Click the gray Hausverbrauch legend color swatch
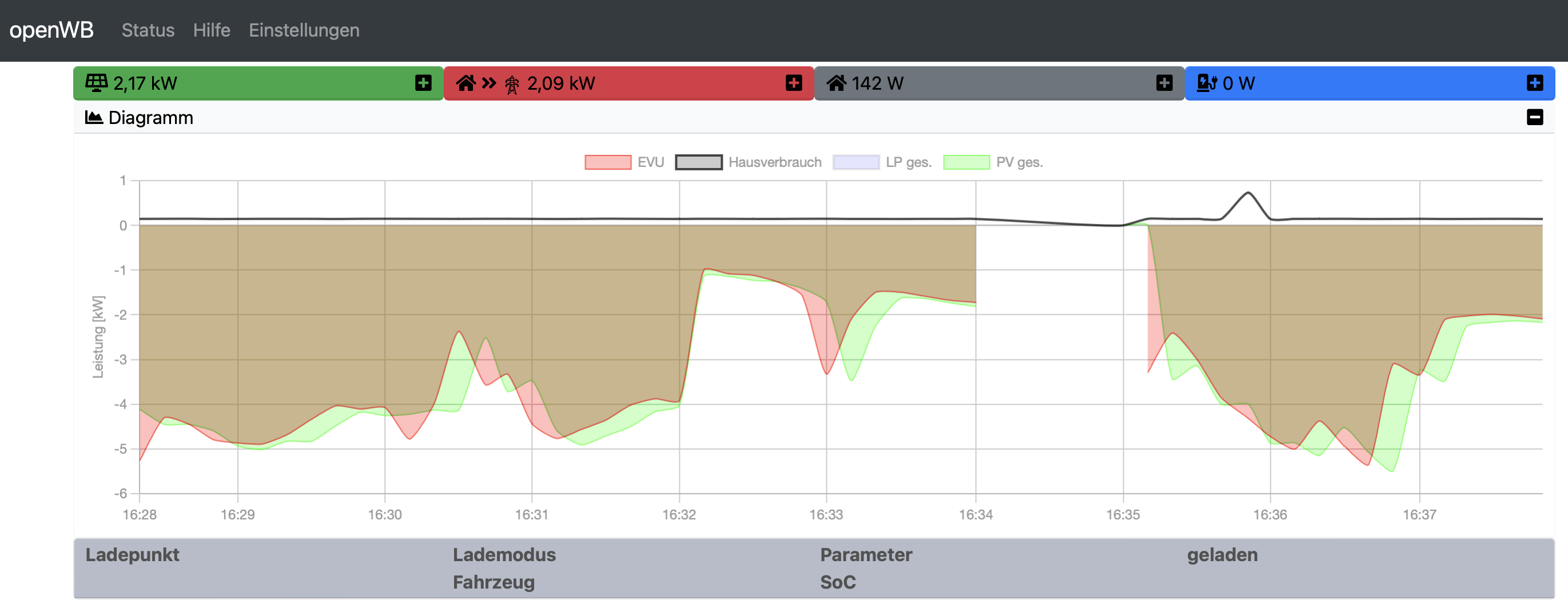 tap(699, 162)
